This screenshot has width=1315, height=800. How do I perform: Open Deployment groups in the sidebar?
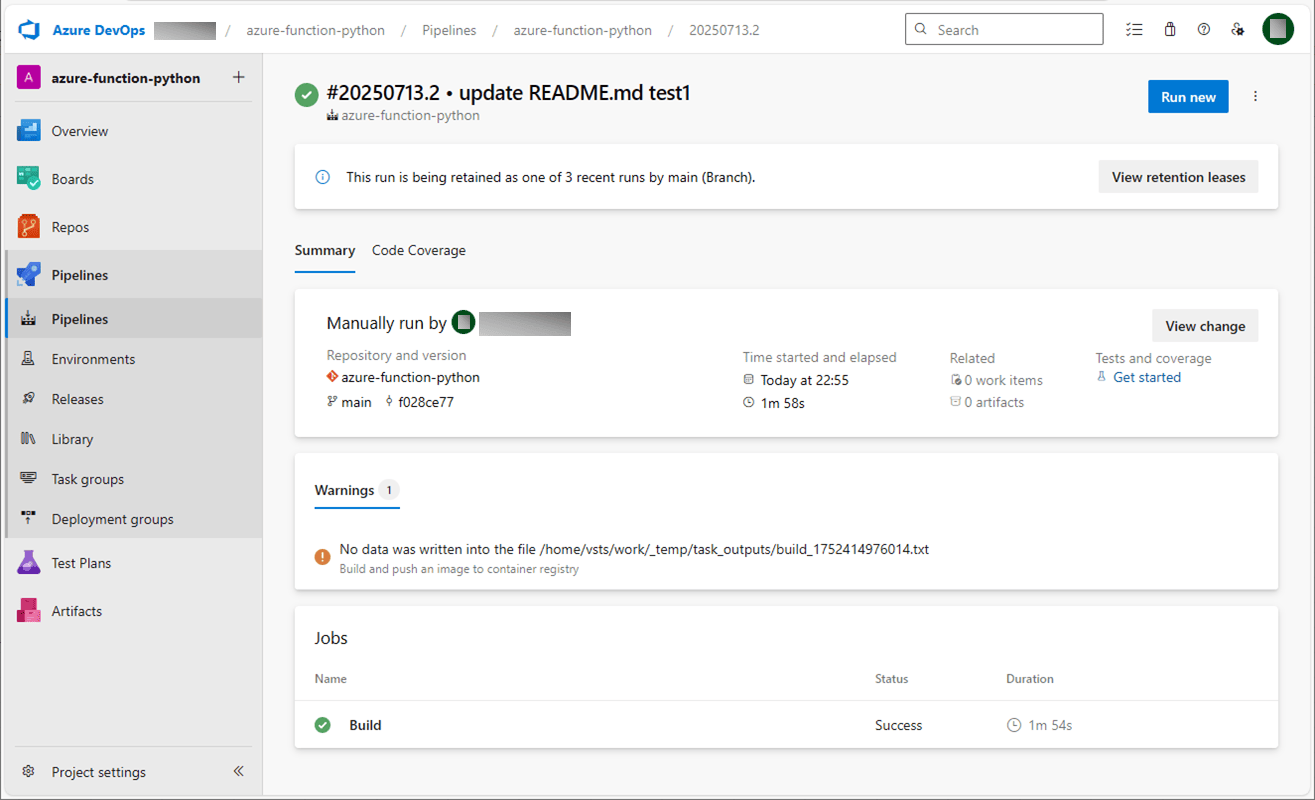pos(134,519)
